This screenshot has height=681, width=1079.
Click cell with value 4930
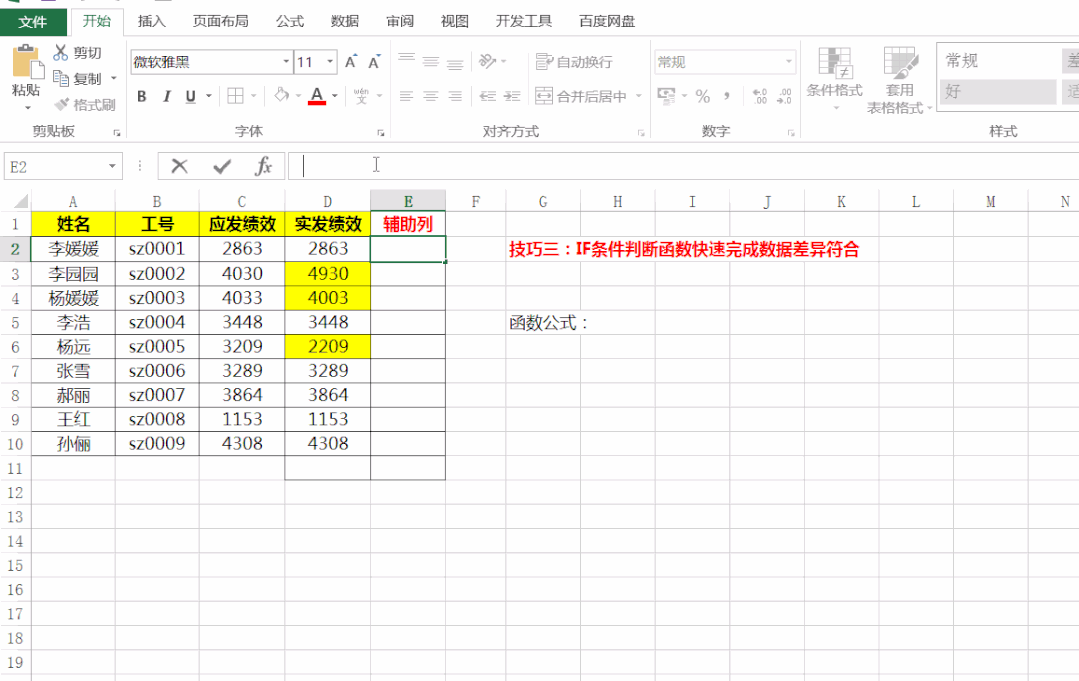pos(328,274)
